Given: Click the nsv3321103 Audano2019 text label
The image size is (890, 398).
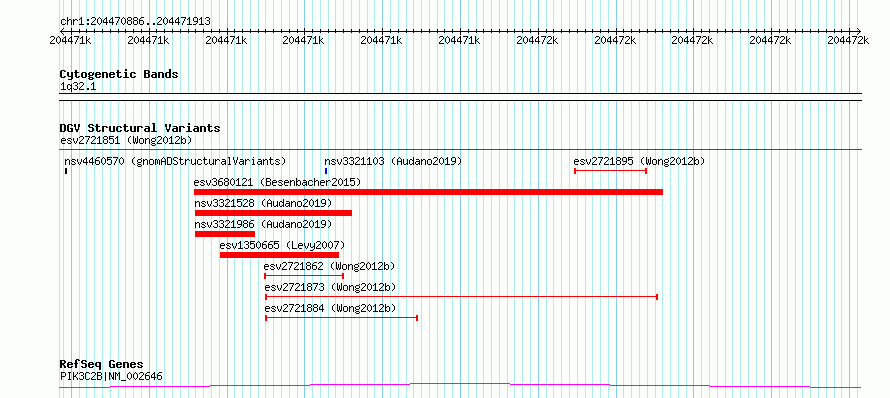Looking at the screenshot, I should click(393, 161).
